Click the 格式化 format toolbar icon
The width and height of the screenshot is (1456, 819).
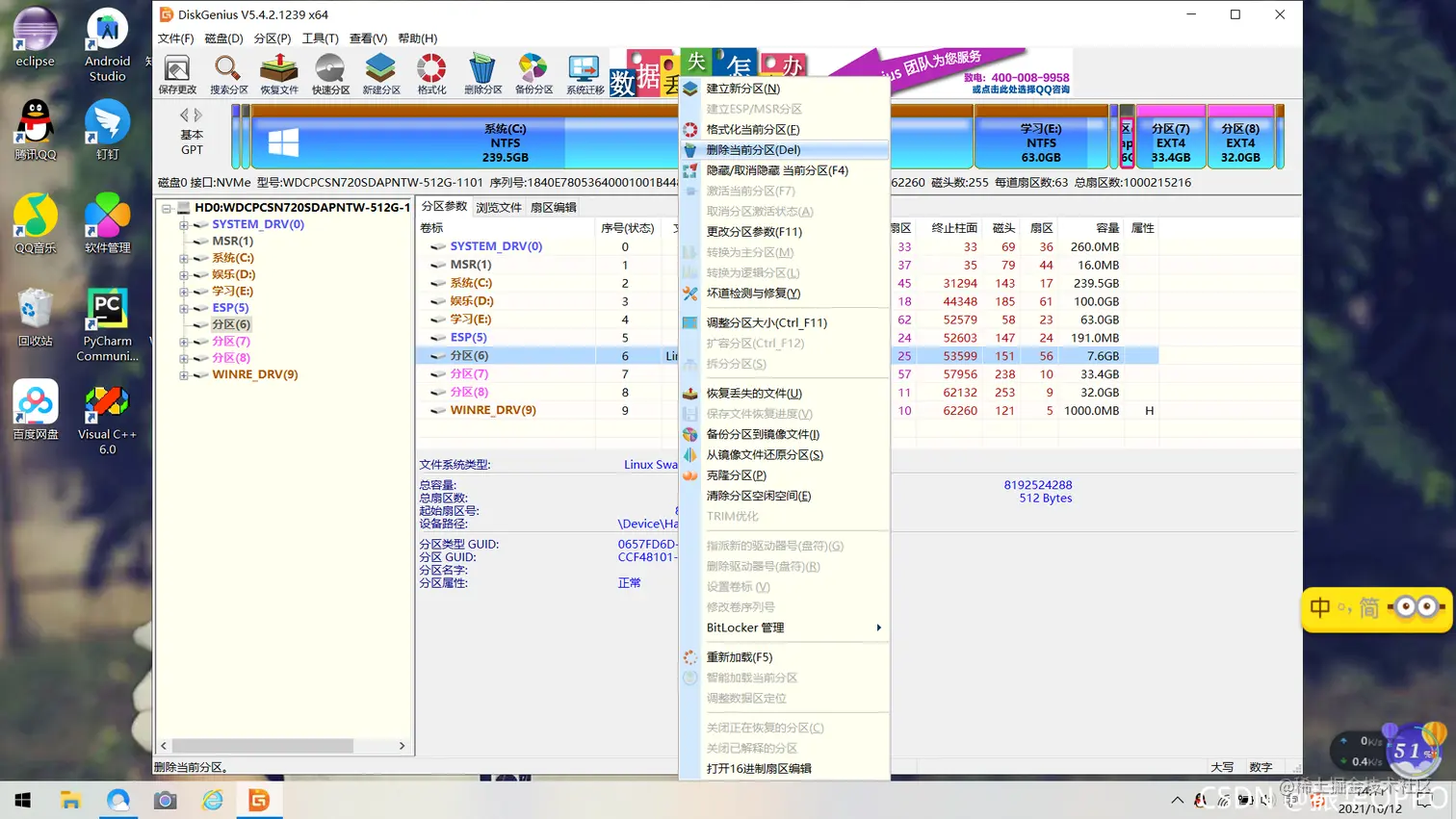pyautogui.click(x=430, y=69)
